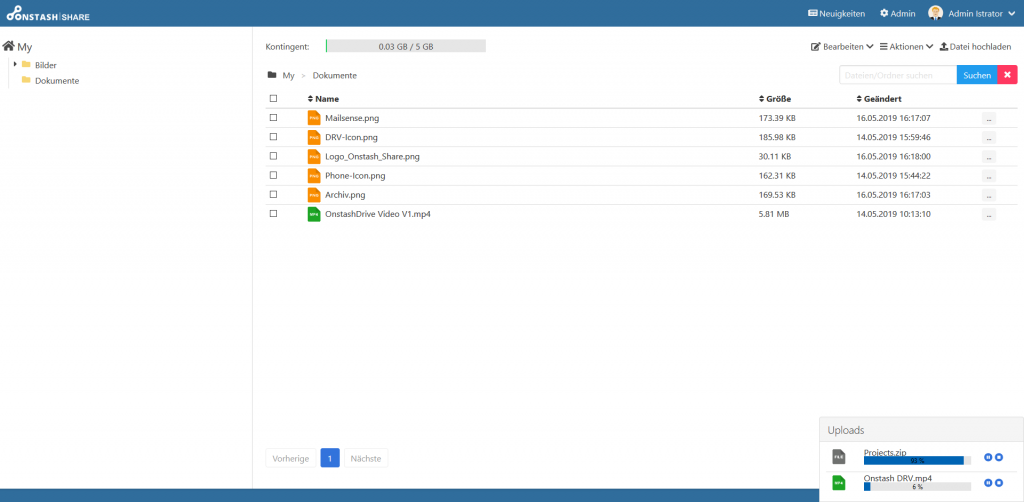This screenshot has width=1024, height=502.
Task: Click the gray file icon of Projects.zip upload
Action: (x=839, y=456)
